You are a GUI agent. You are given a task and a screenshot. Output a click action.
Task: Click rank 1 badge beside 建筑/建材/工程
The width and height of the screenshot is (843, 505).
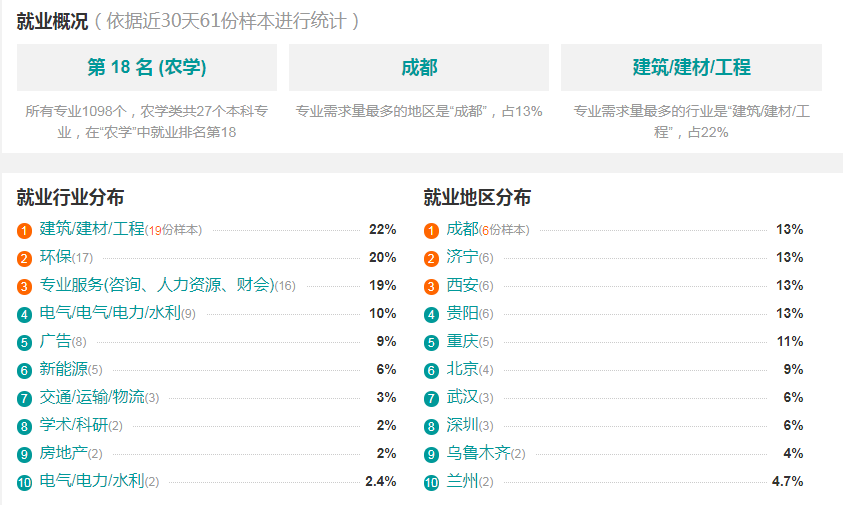[24, 231]
